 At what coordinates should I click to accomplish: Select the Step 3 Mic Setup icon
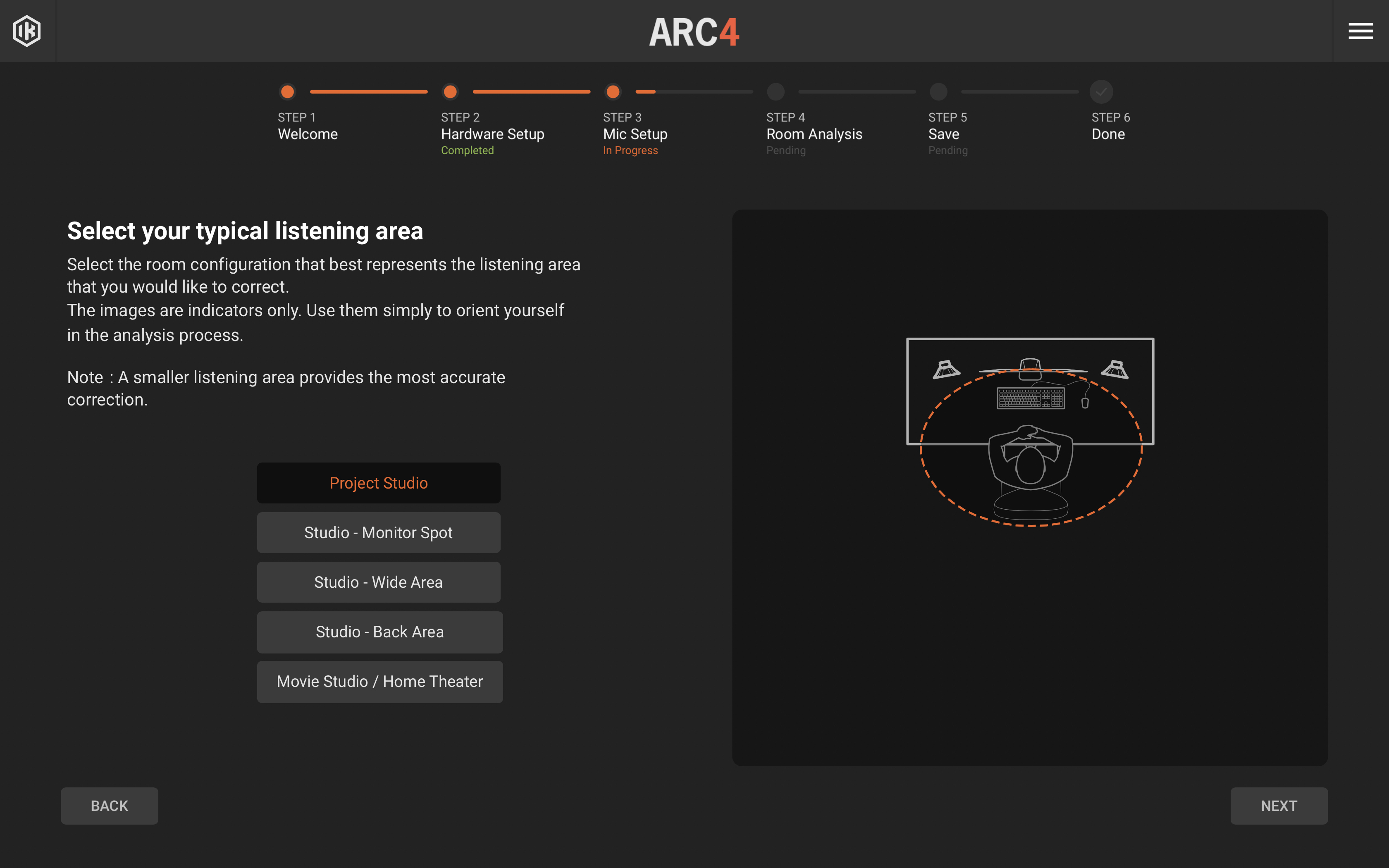coord(611,91)
